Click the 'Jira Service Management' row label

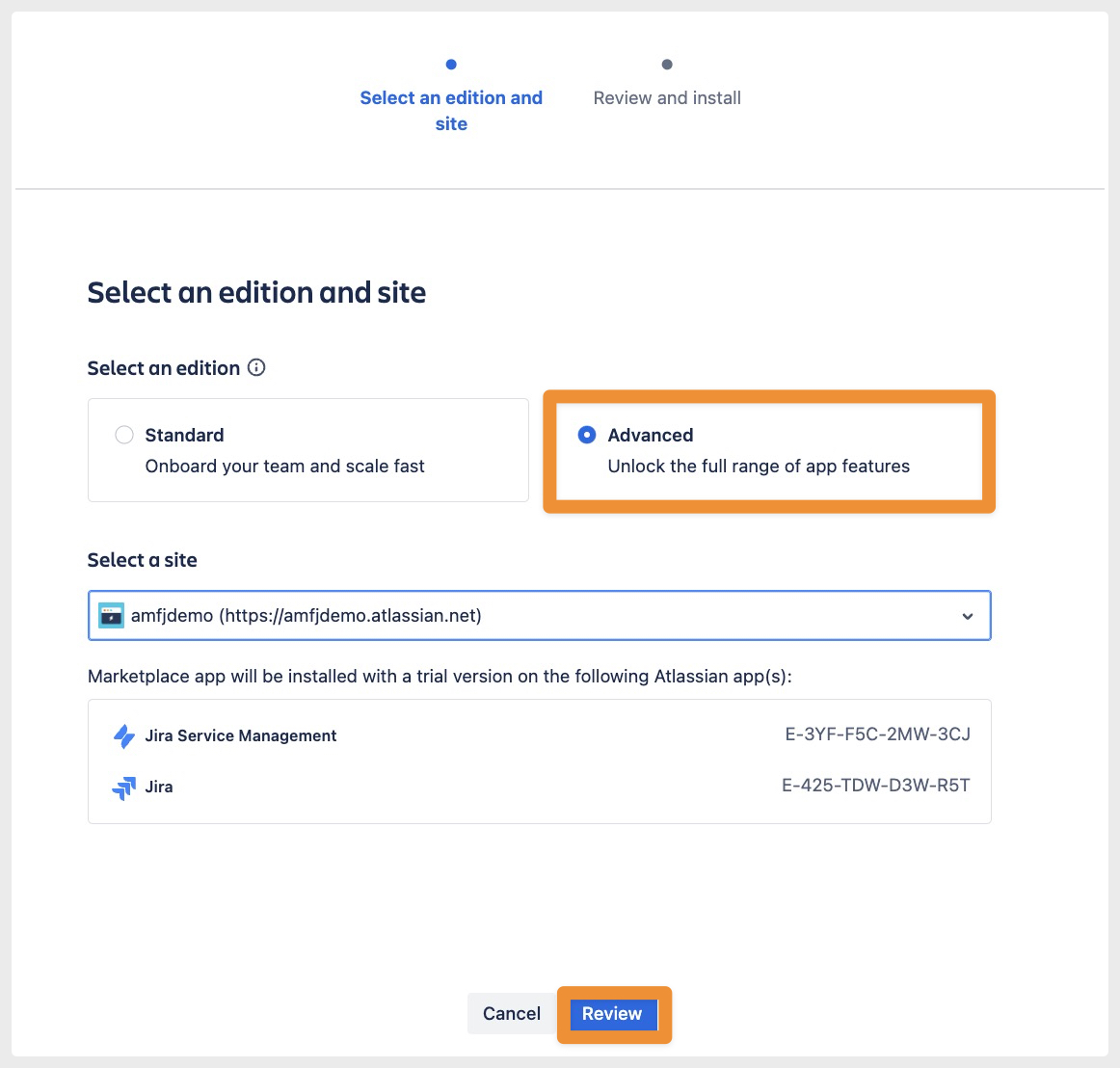pyautogui.click(x=241, y=735)
